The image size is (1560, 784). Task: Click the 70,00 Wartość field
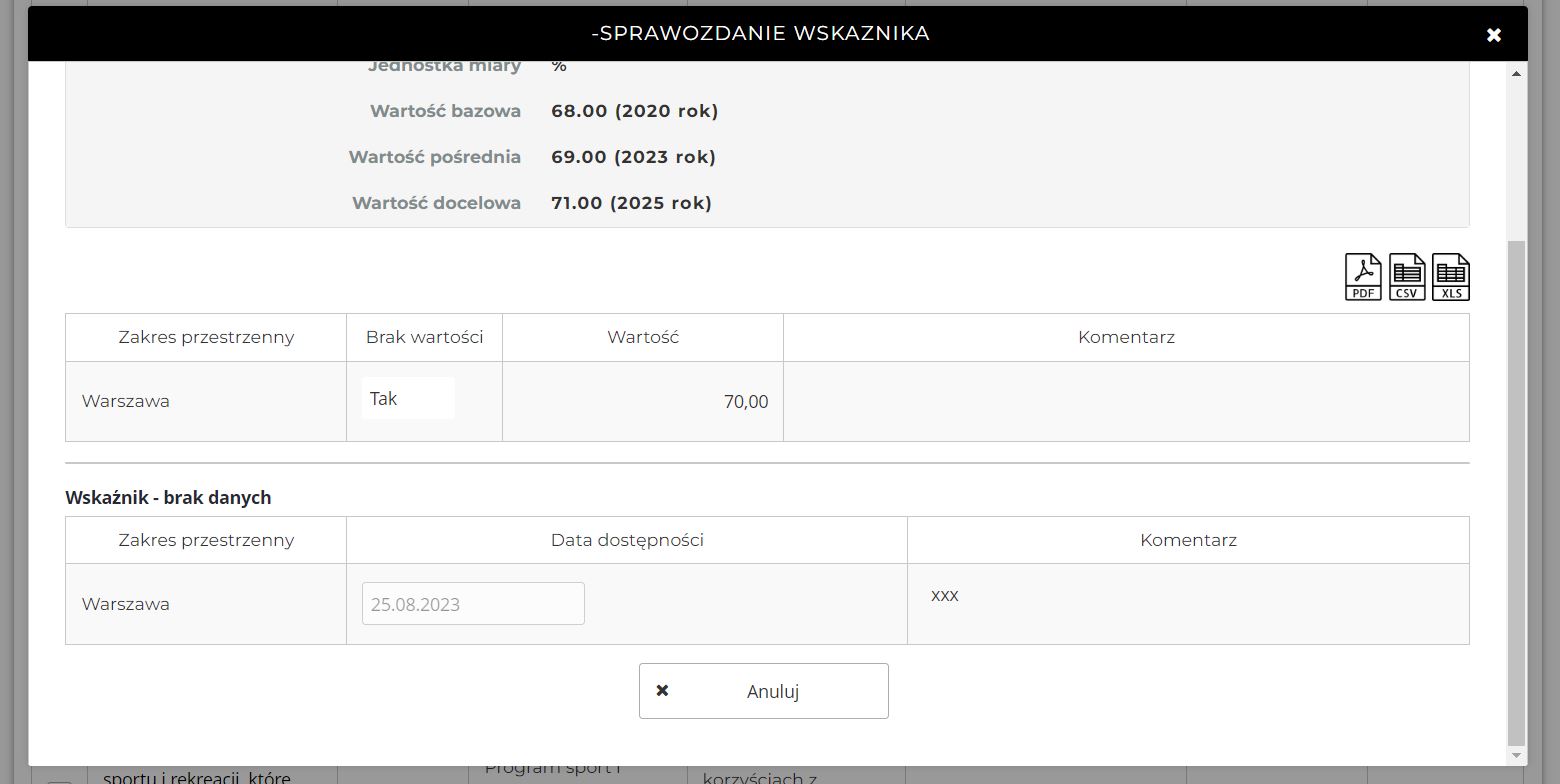pos(643,402)
